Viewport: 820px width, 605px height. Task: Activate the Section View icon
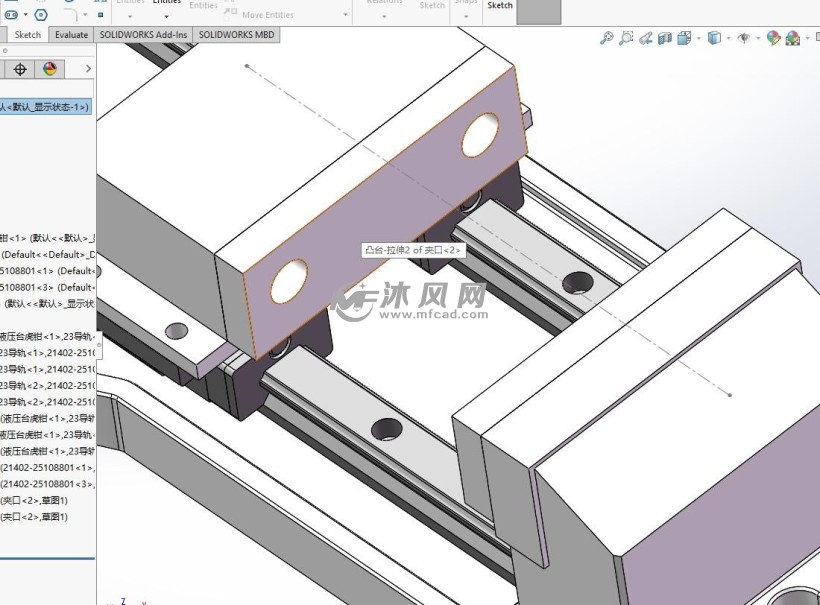(665, 38)
